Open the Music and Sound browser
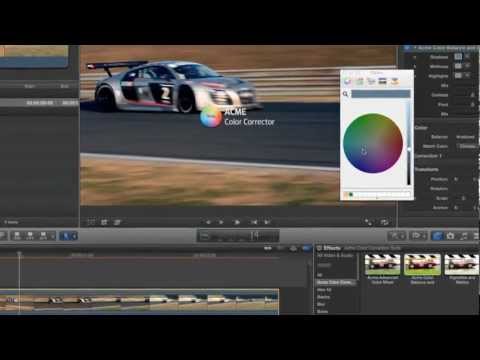480x360 pixels. pos(464,236)
